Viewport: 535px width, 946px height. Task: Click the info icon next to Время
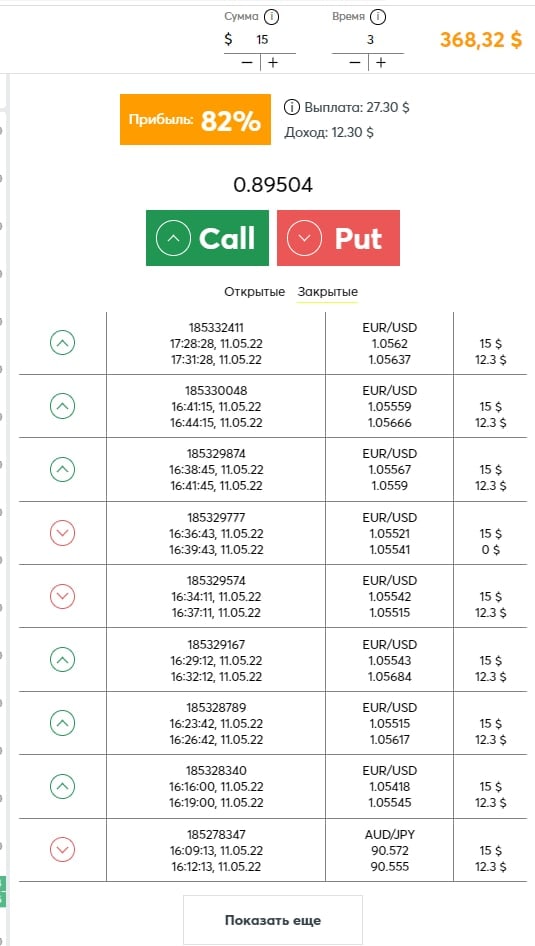[378, 17]
